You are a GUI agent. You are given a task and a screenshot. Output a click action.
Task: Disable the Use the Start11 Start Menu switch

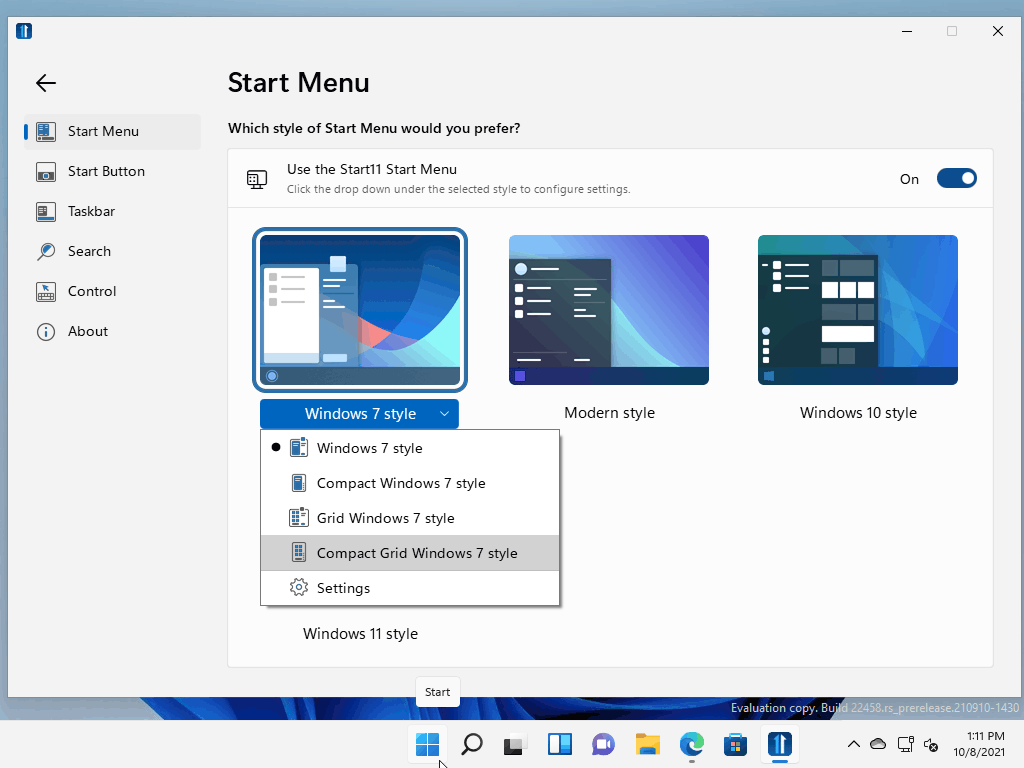956,178
